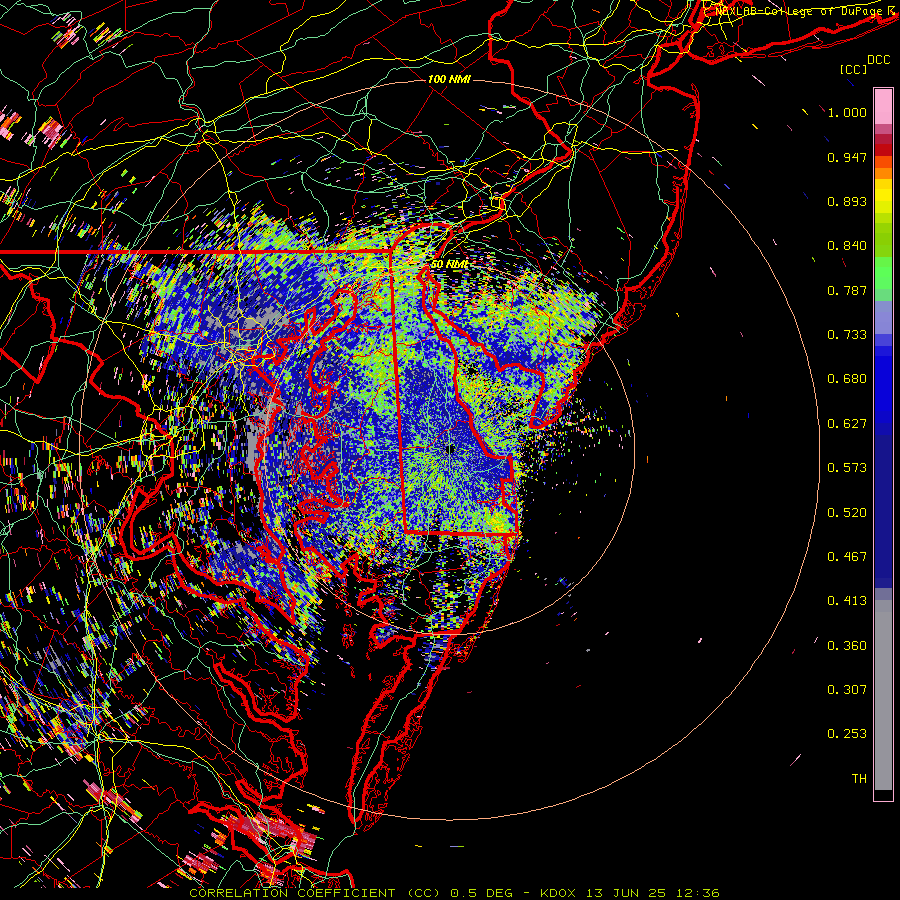Select the 0.733 legend value

tap(847, 335)
